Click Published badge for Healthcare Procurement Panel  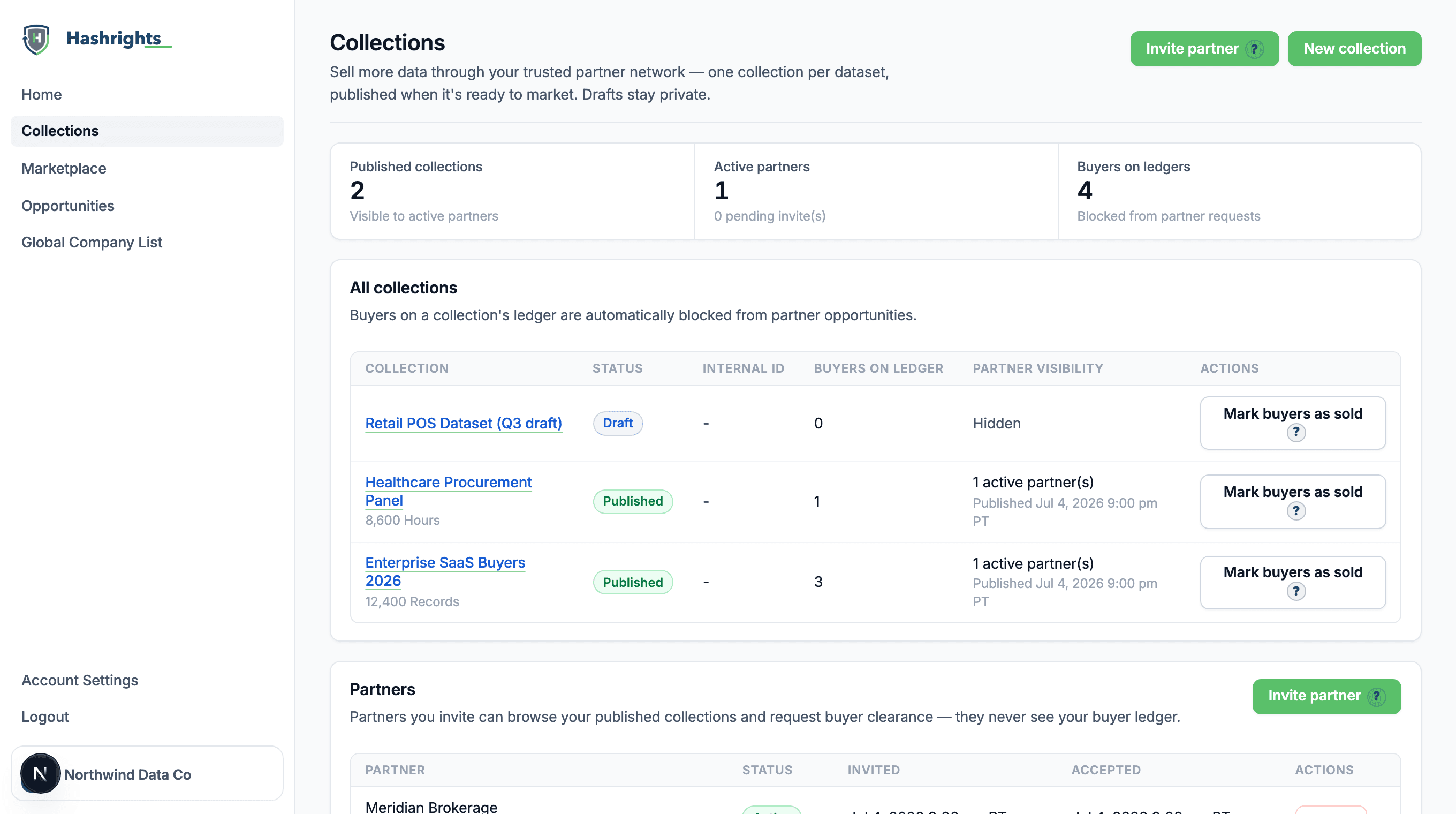pos(633,501)
